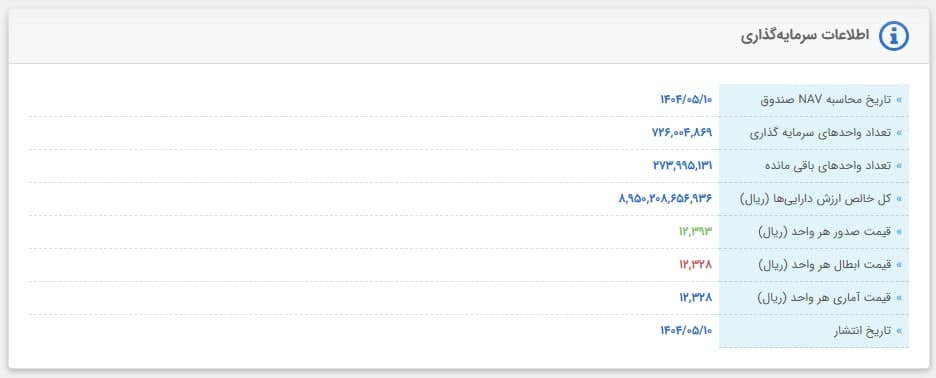936x378 pixels.
Task: Click the chevron beside تاریخ انتشار
Action: coord(899,330)
